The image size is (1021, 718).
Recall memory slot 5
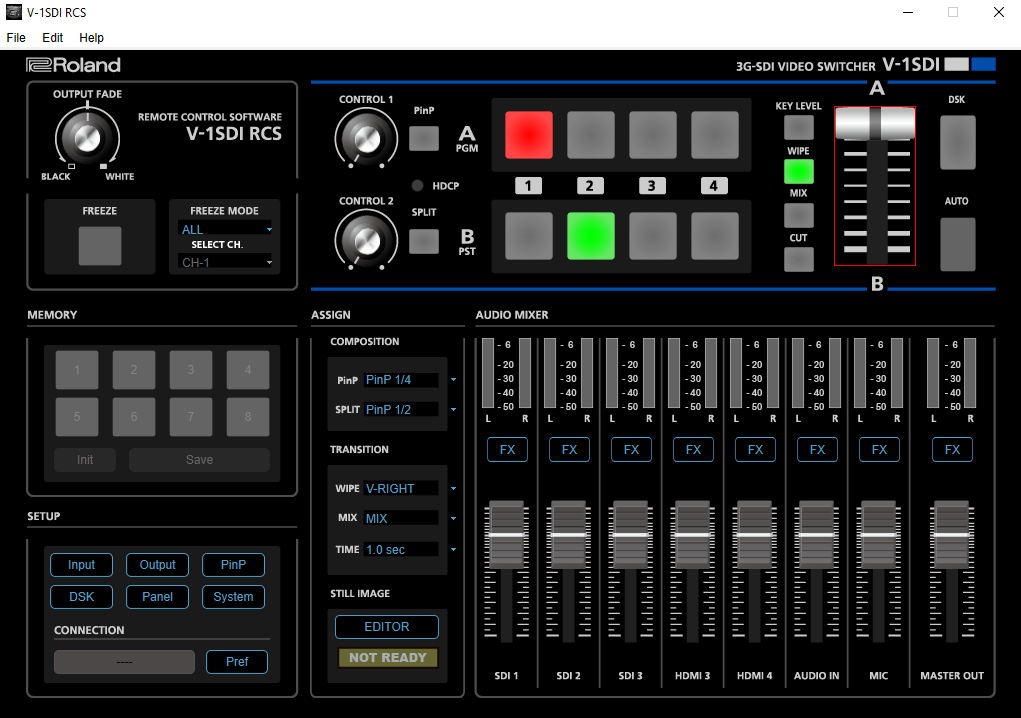77,417
